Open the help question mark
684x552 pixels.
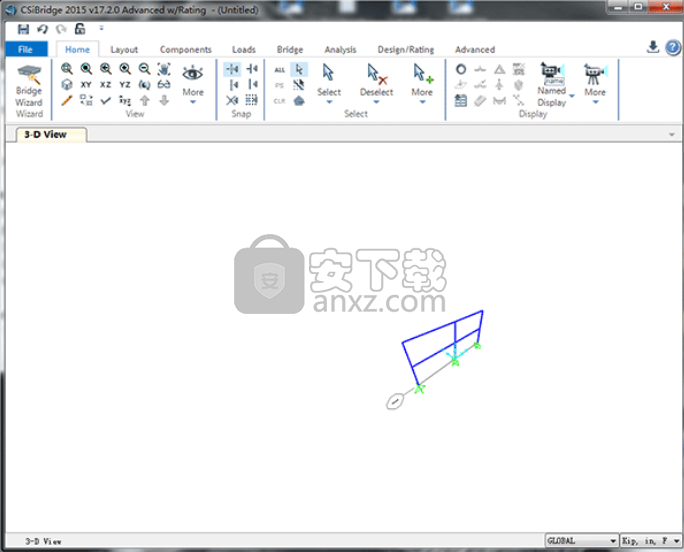pyautogui.click(x=673, y=47)
